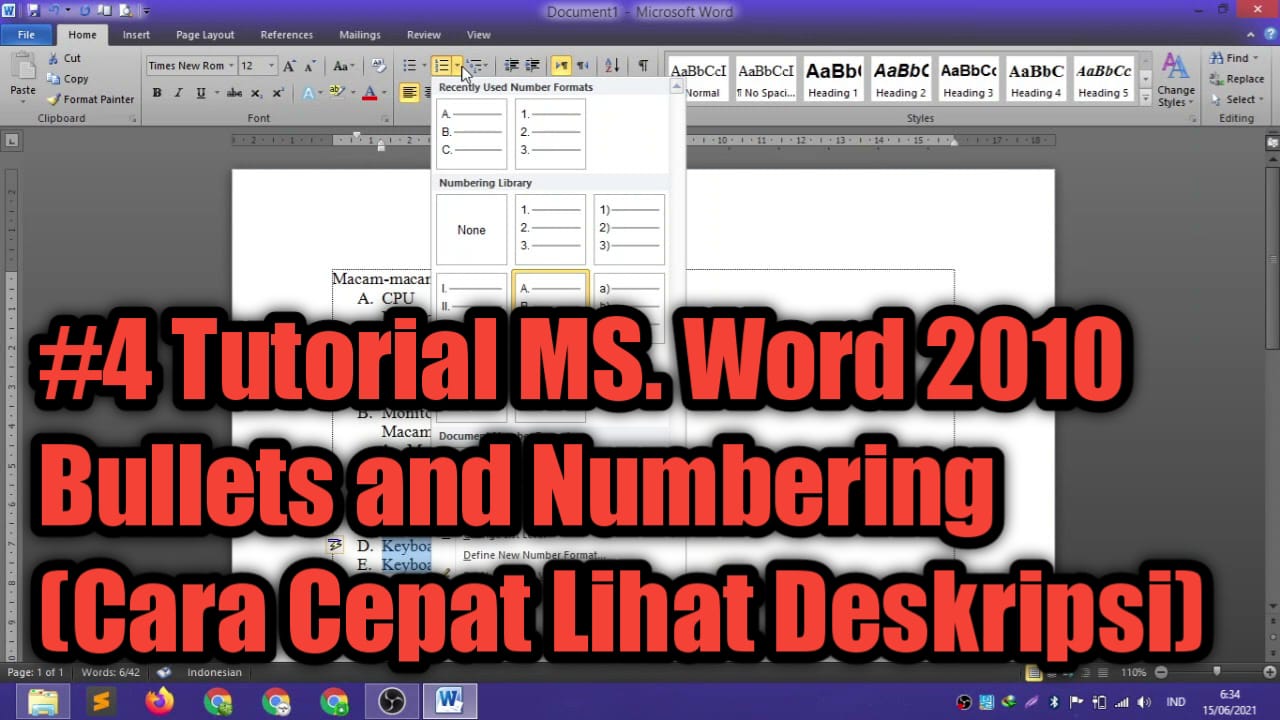Expand the Underline style arrow
The width and height of the screenshot is (1280, 720).
tap(215, 93)
